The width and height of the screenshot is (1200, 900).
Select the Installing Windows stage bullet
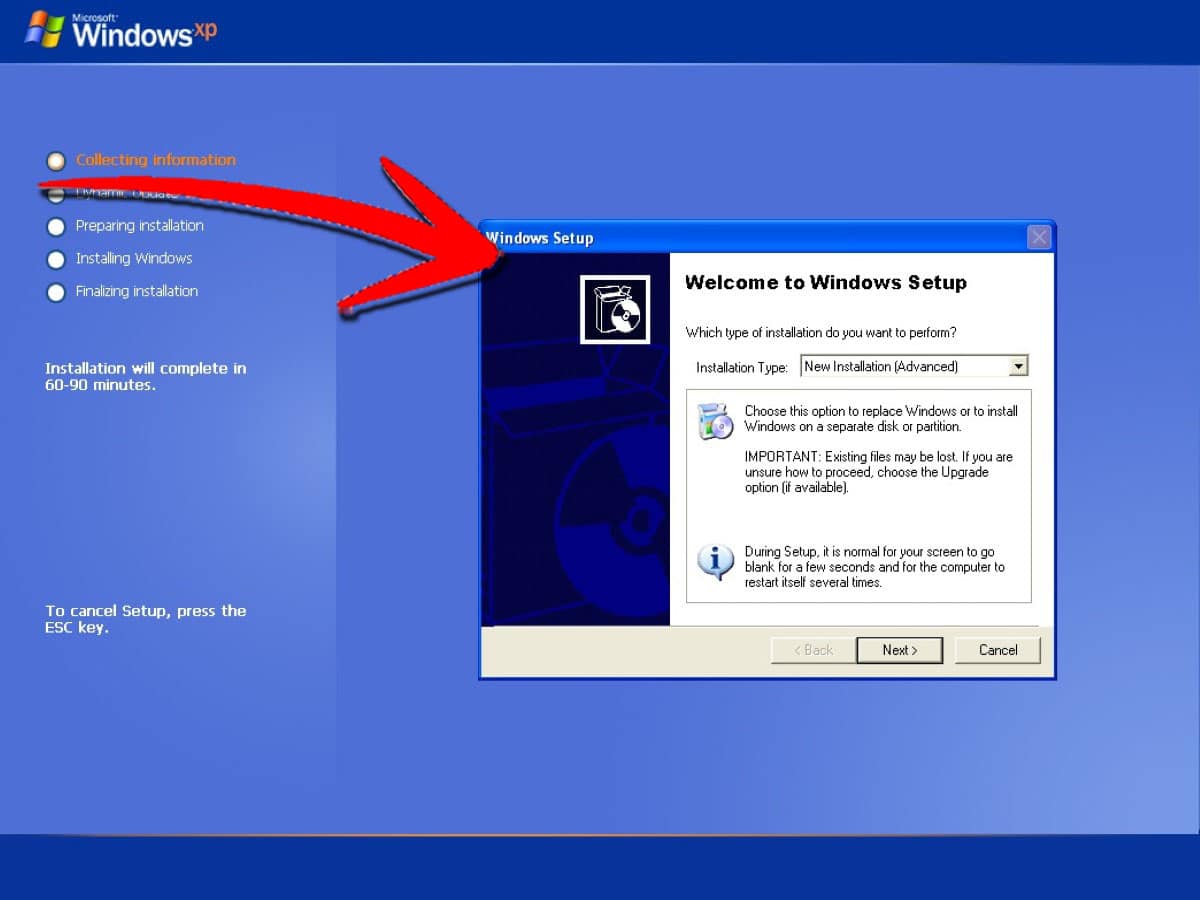56,260
